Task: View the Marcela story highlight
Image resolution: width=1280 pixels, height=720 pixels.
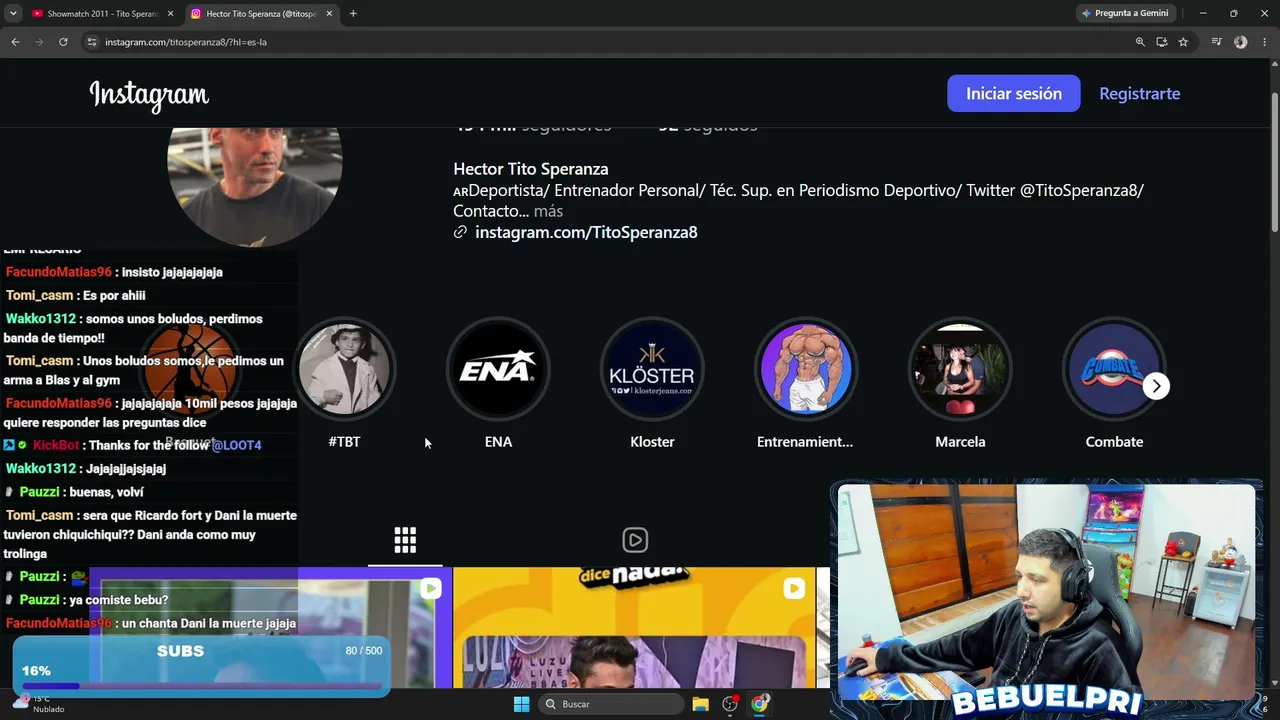Action: tap(960, 370)
